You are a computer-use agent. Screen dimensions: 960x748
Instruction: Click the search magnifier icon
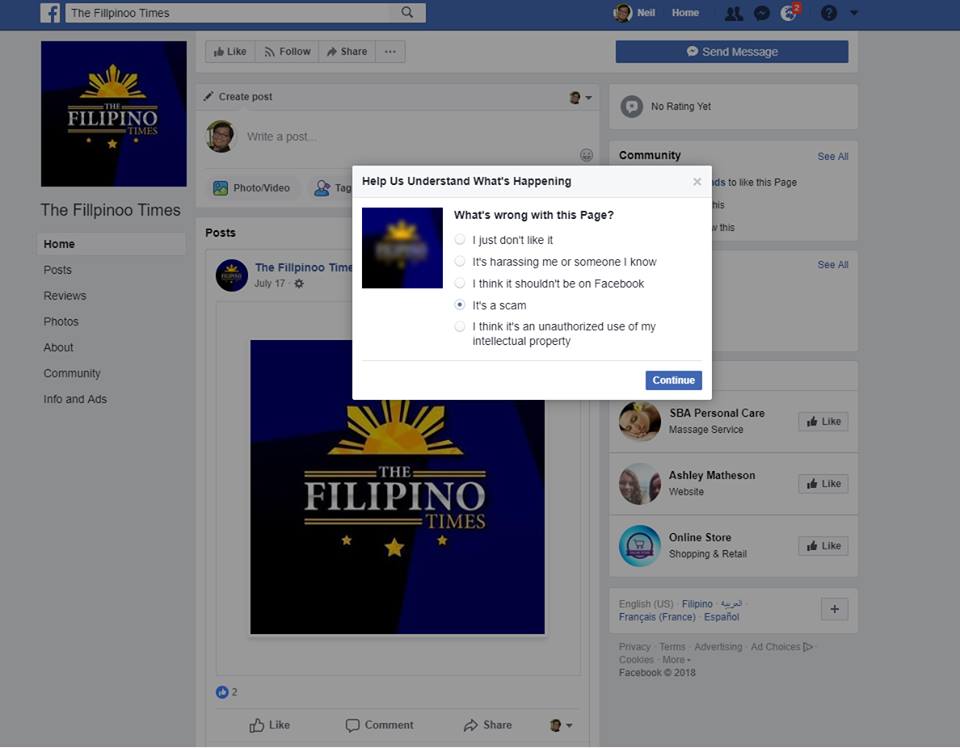click(x=407, y=13)
